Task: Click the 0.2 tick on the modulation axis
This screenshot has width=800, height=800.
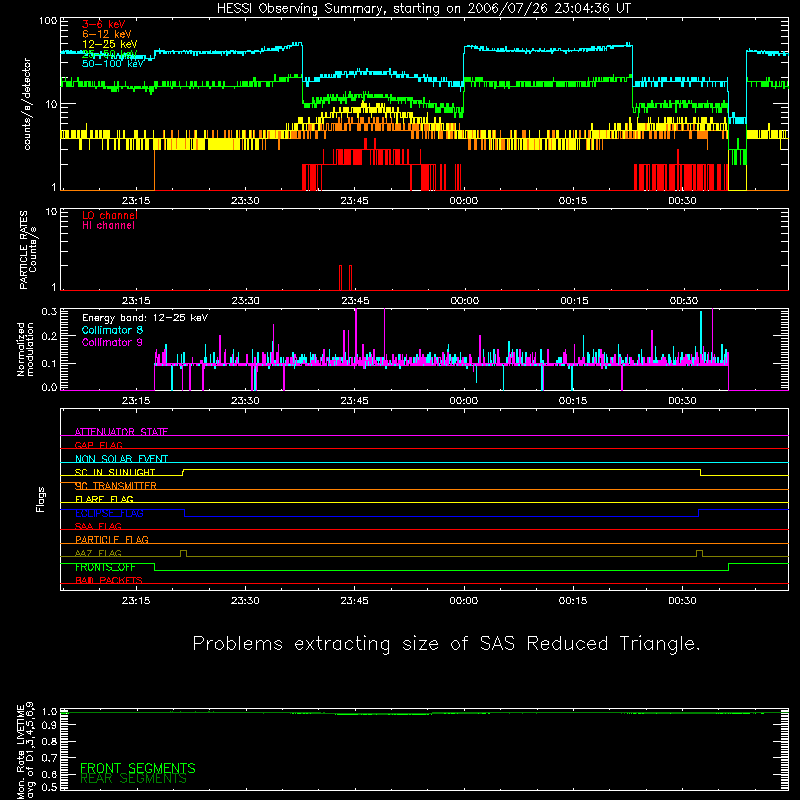Action: click(x=49, y=336)
